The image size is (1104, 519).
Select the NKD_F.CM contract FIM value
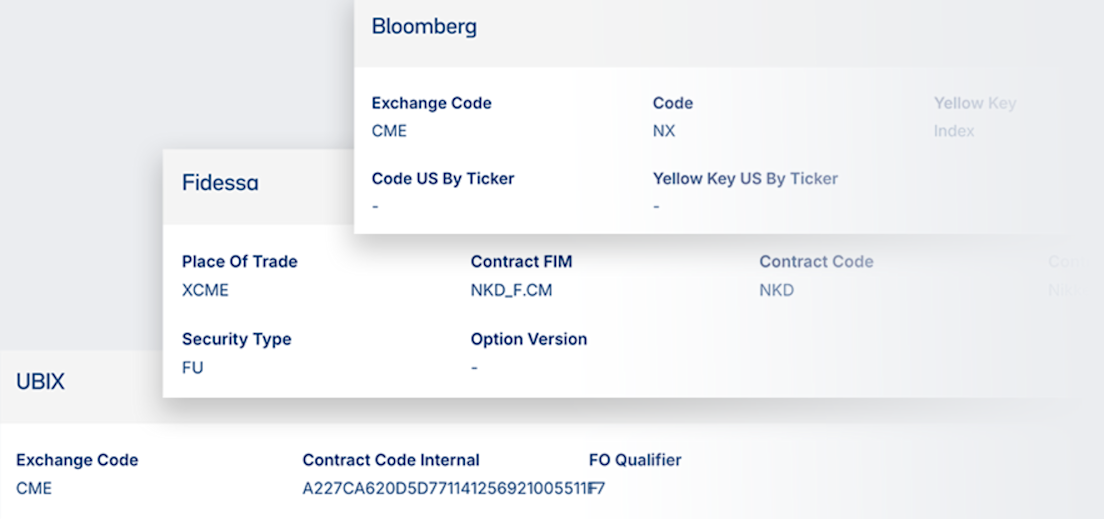coord(511,290)
